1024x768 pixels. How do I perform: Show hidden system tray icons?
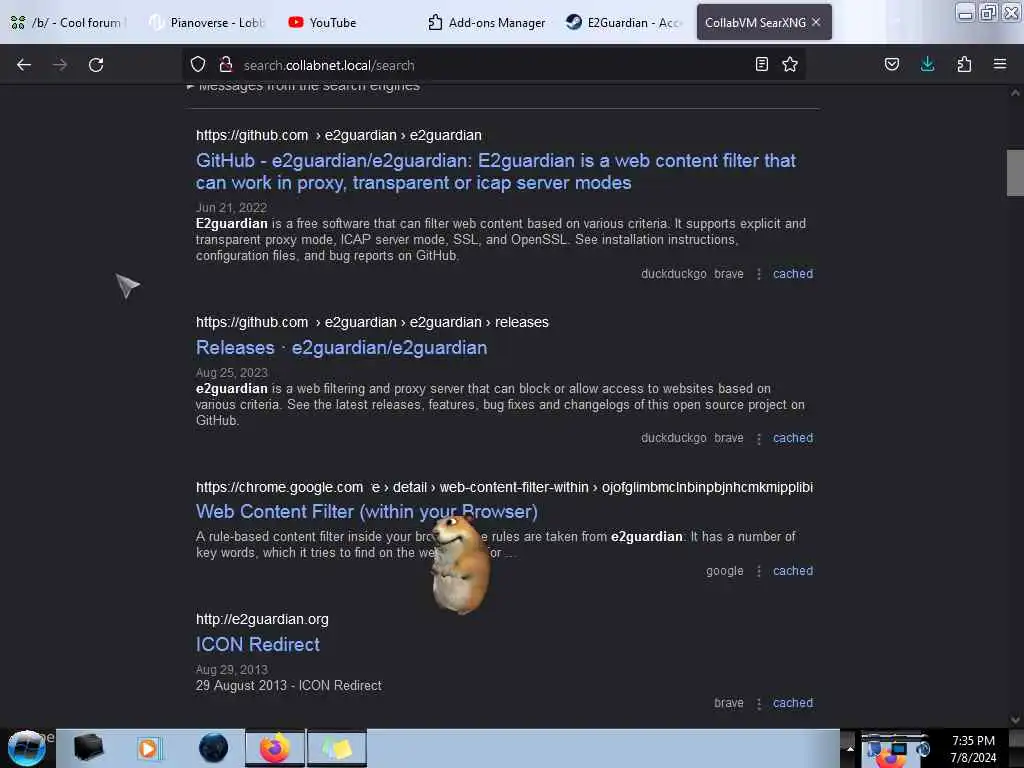point(850,748)
